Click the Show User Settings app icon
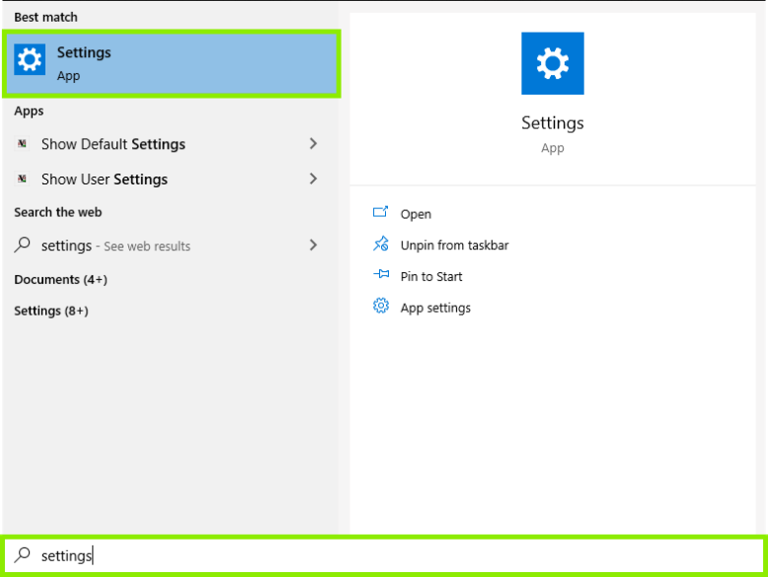The height and width of the screenshot is (577, 768). pyautogui.click(x=23, y=179)
